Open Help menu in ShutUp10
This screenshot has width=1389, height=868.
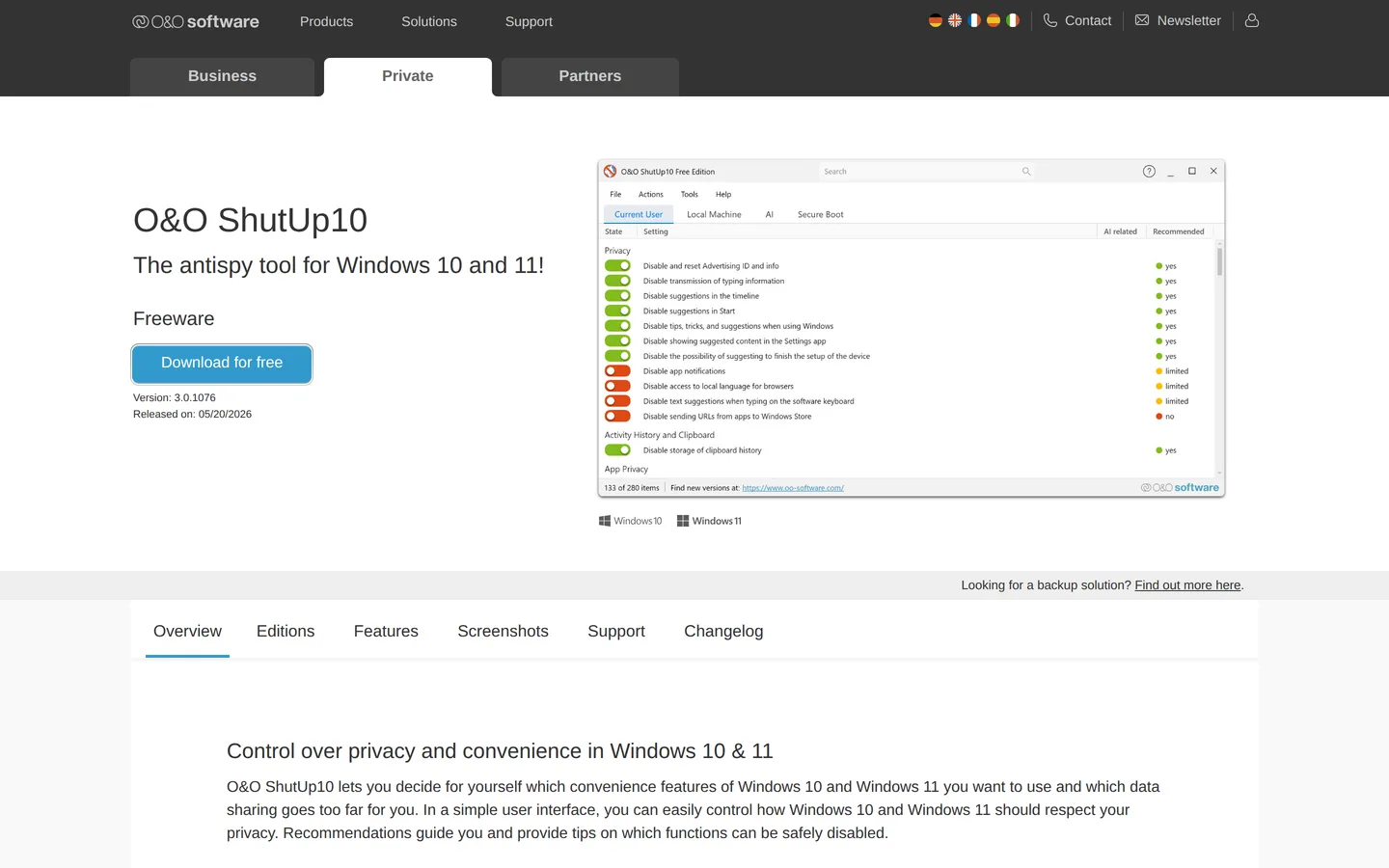click(x=723, y=194)
